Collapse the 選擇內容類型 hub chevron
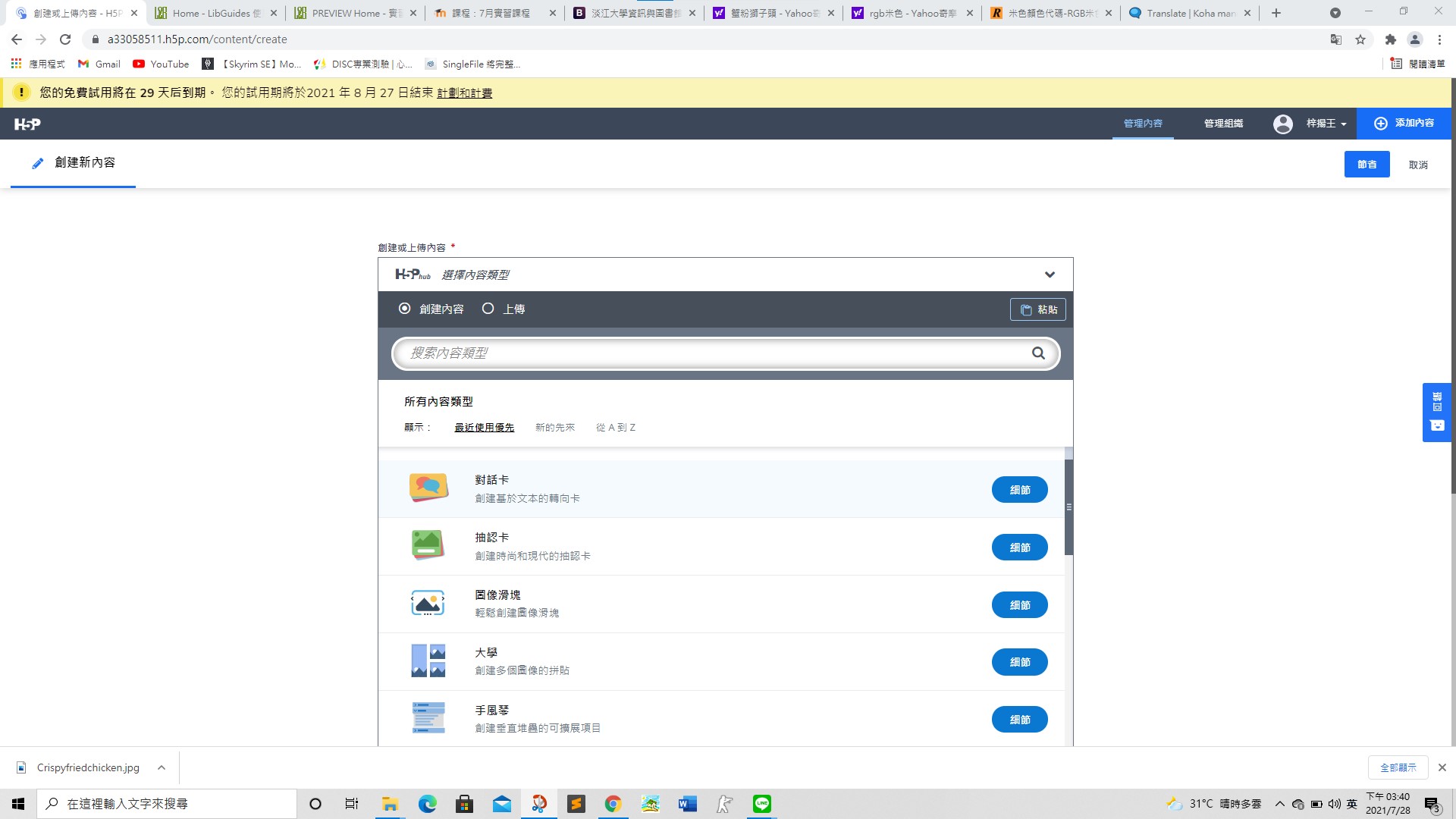The height and width of the screenshot is (819, 1456). pyautogui.click(x=1050, y=275)
